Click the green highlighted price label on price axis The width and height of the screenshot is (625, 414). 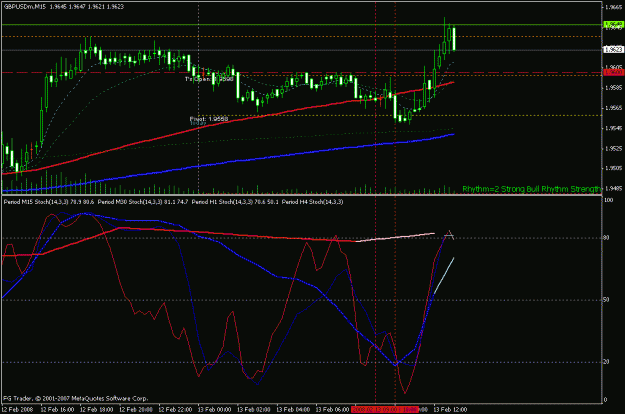tap(613, 24)
